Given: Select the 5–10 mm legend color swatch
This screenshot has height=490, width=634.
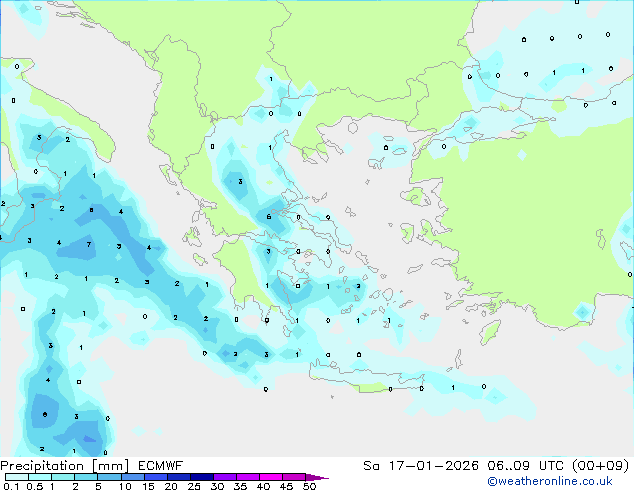Looking at the screenshot, I should [109, 477].
